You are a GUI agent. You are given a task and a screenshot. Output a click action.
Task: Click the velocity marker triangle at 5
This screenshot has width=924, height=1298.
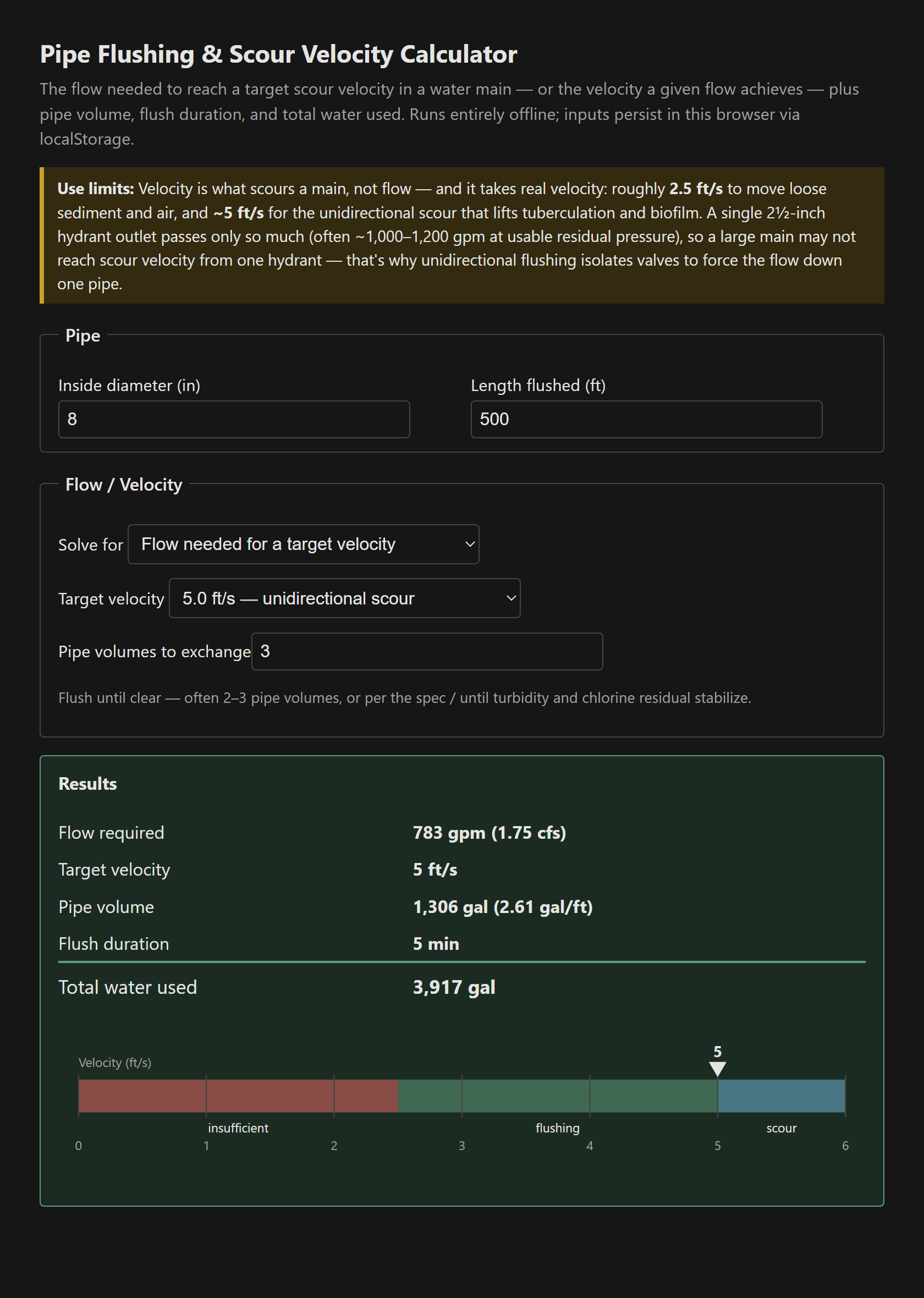[717, 1069]
